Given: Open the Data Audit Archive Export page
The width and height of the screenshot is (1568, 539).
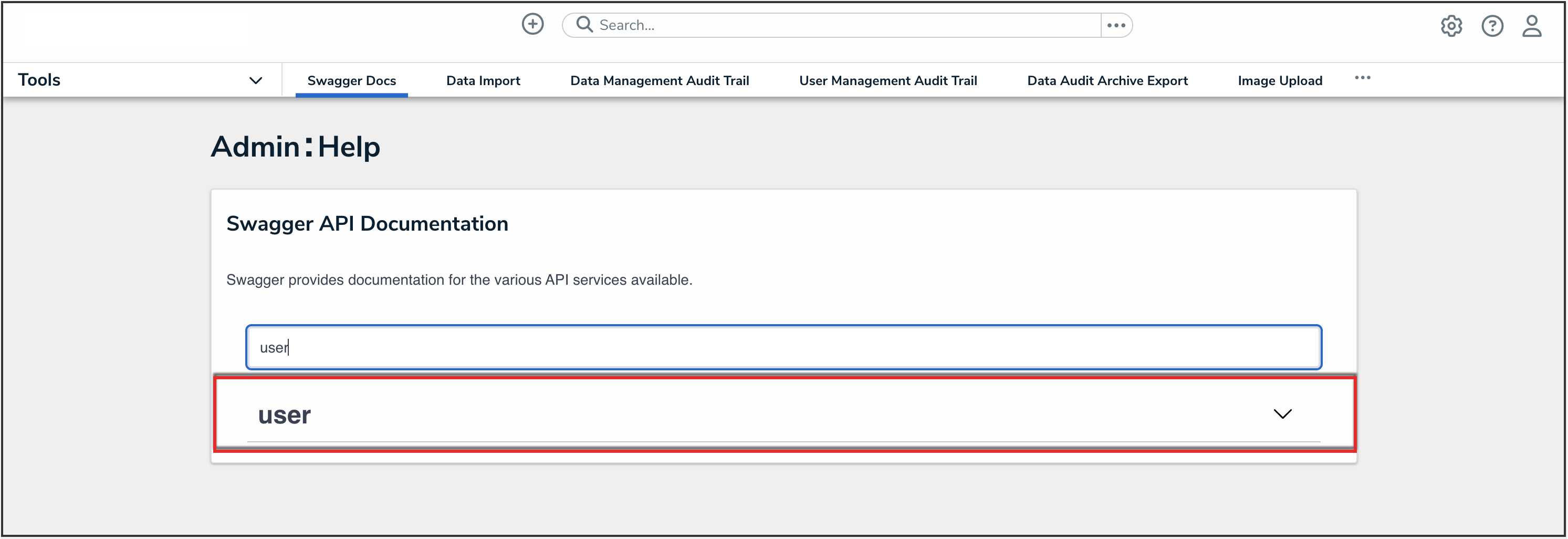Looking at the screenshot, I should 1106,80.
